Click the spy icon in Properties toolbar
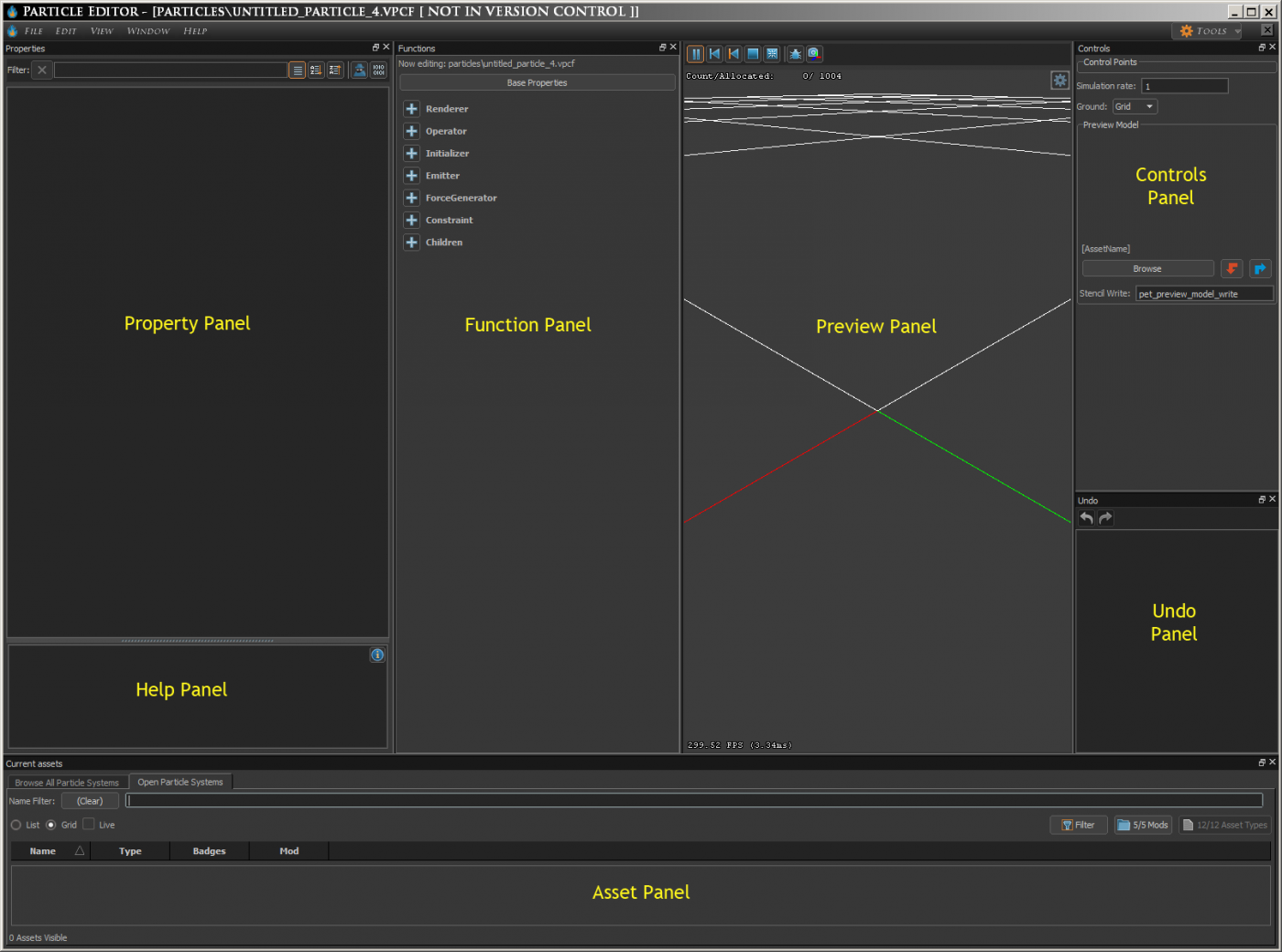This screenshot has width=1282, height=952. (359, 70)
